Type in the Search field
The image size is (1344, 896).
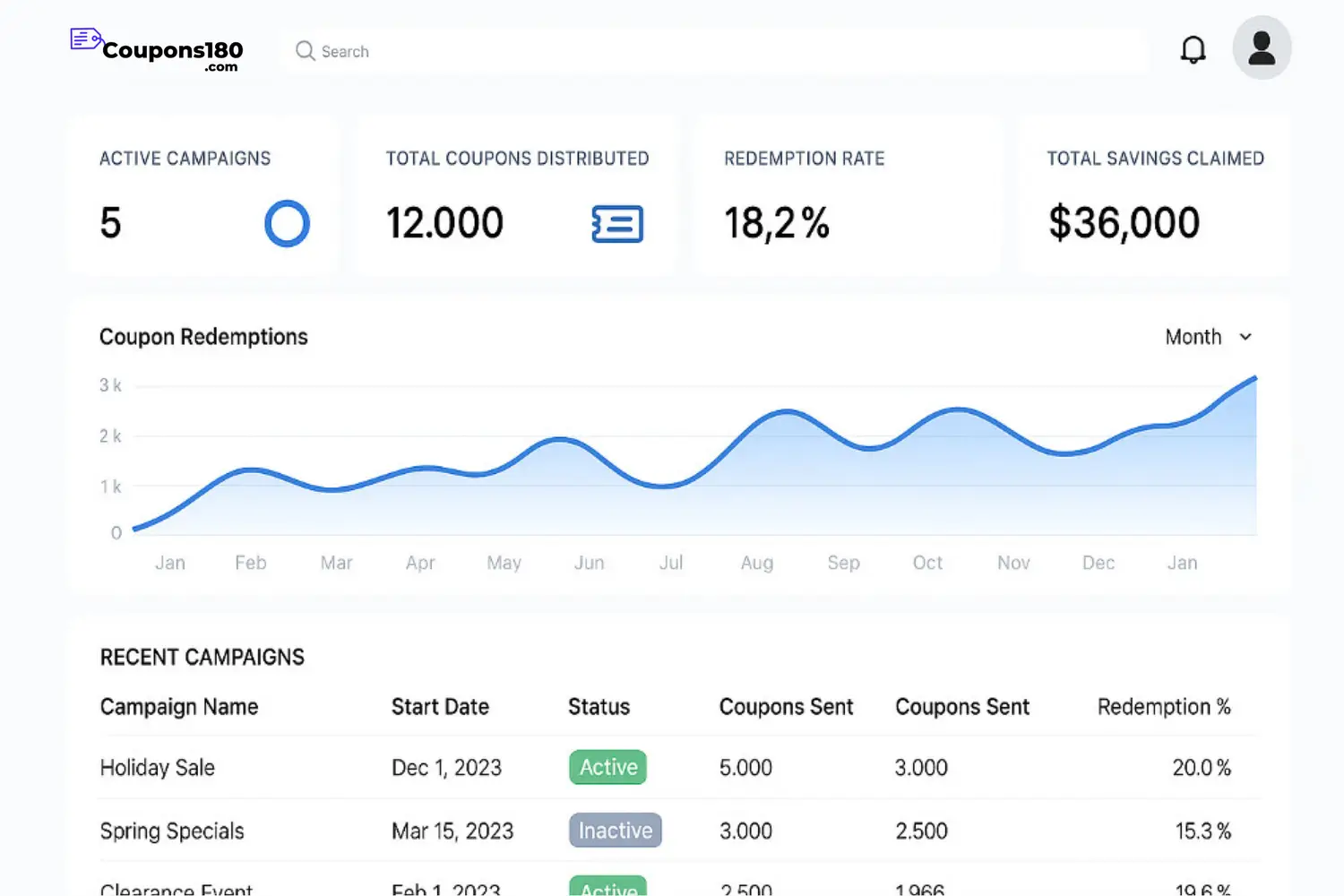717,51
